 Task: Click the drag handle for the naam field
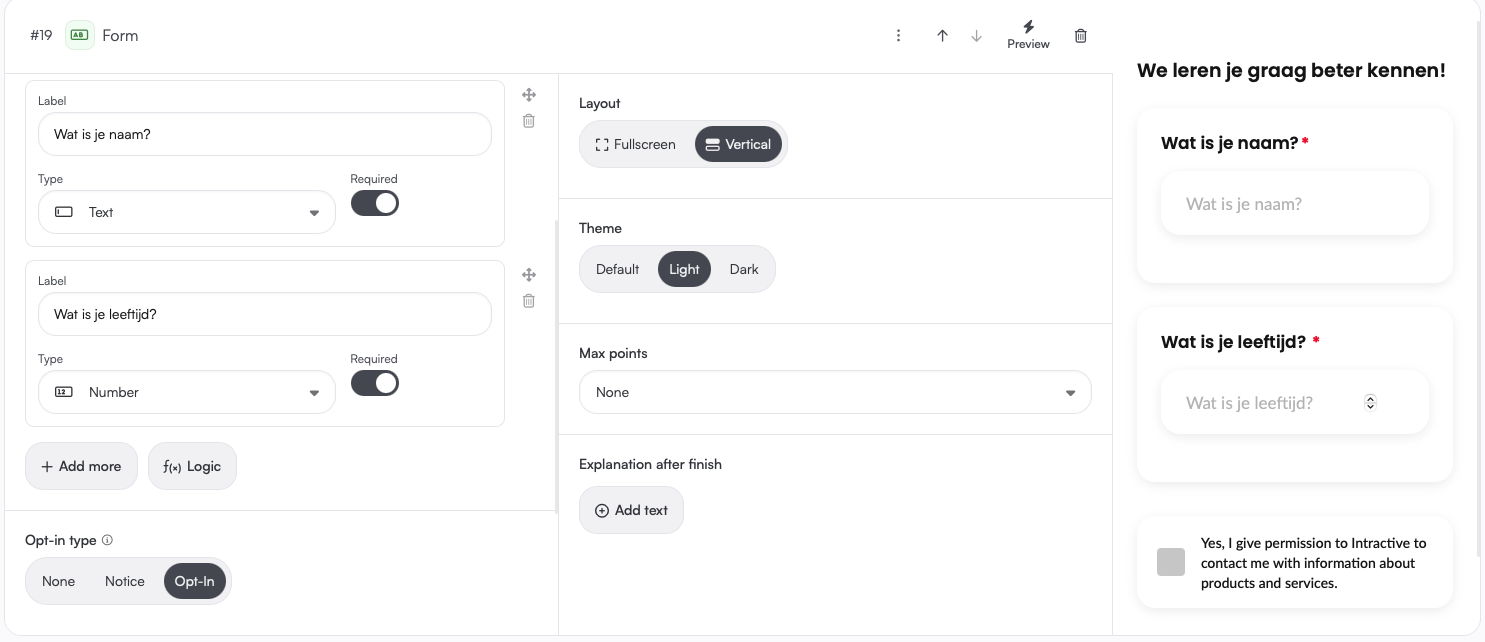point(529,95)
